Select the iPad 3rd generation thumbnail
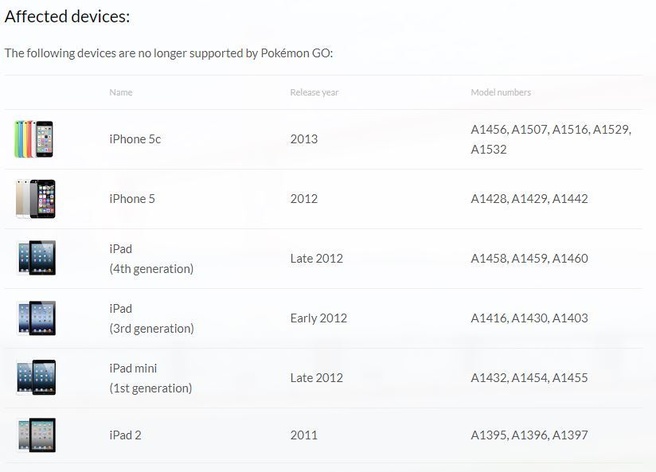This screenshot has height=472, width=656. point(36,318)
